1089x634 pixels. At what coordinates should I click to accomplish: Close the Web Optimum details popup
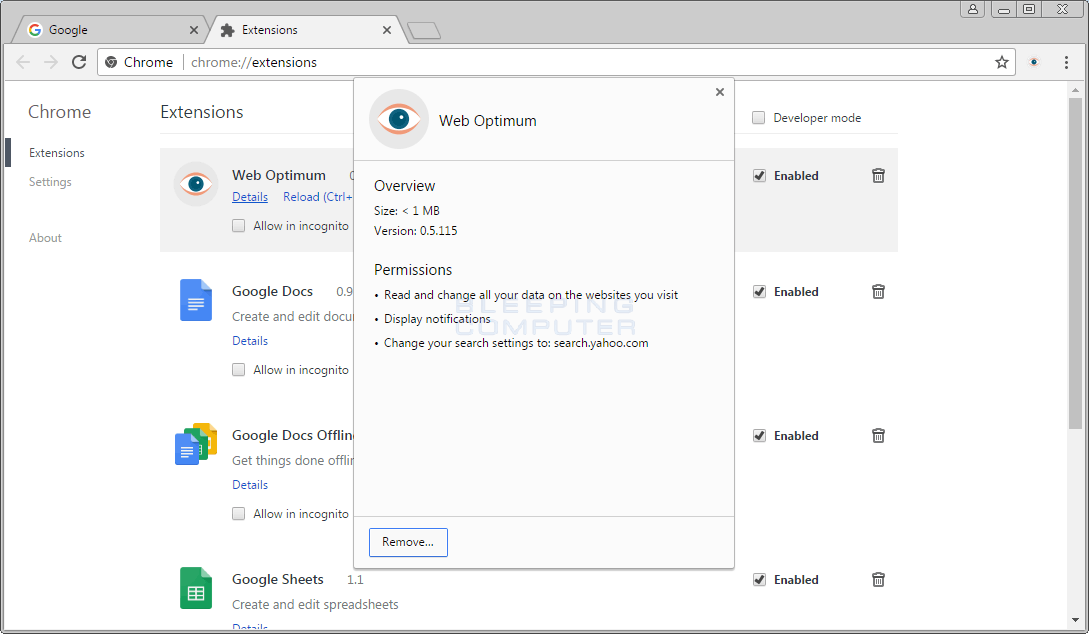tap(720, 92)
